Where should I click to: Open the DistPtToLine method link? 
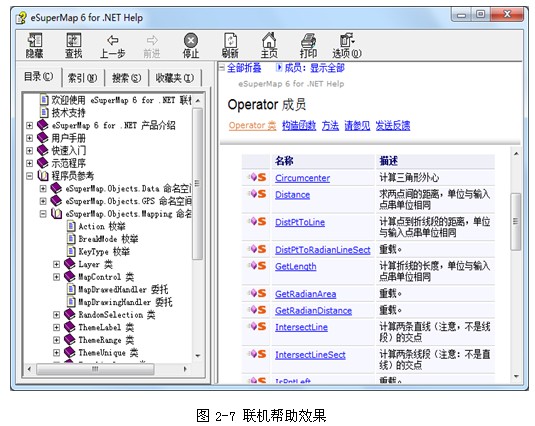point(300,222)
